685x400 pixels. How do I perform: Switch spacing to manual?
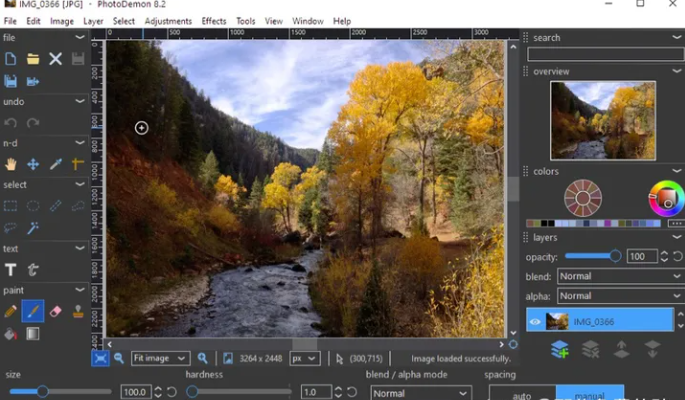(x=590, y=395)
